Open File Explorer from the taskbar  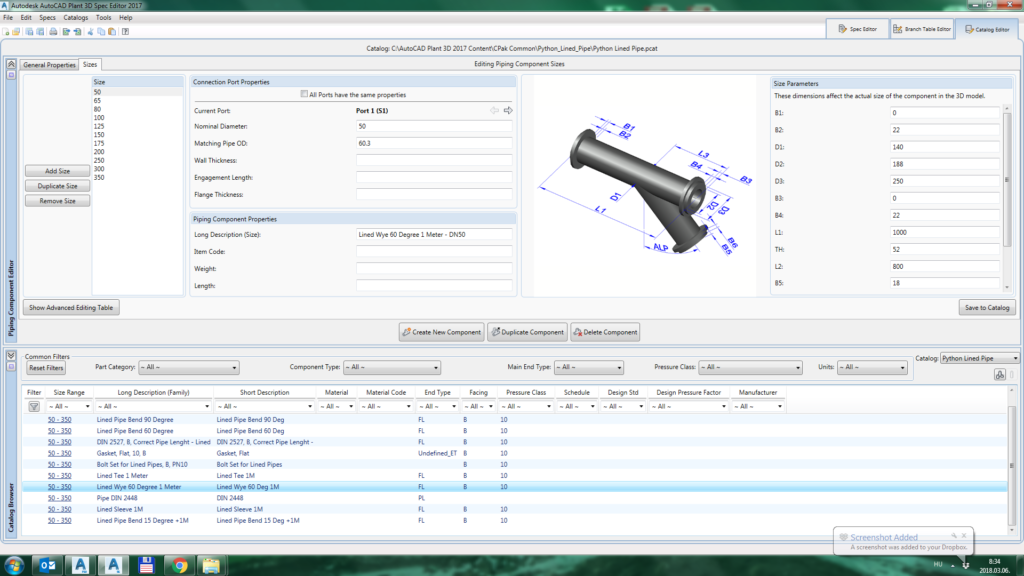coord(211,566)
